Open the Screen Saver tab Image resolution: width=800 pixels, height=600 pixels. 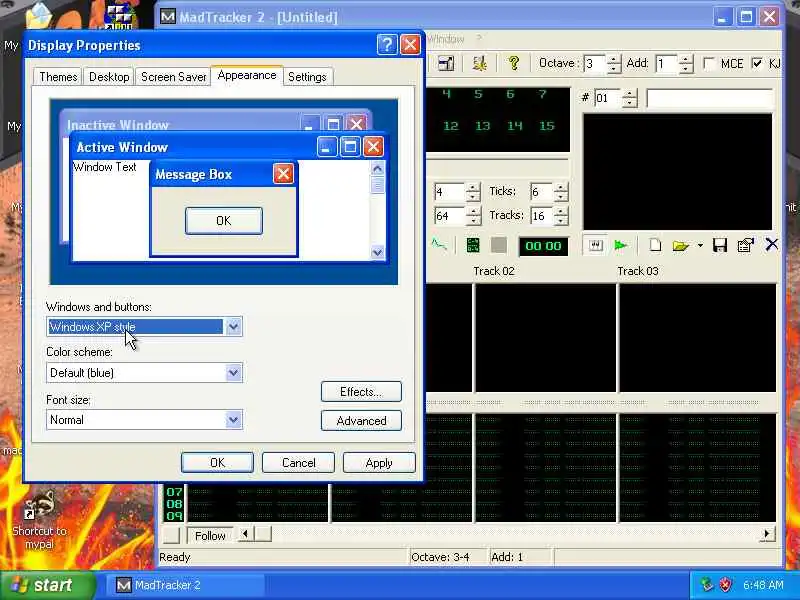coord(173,77)
